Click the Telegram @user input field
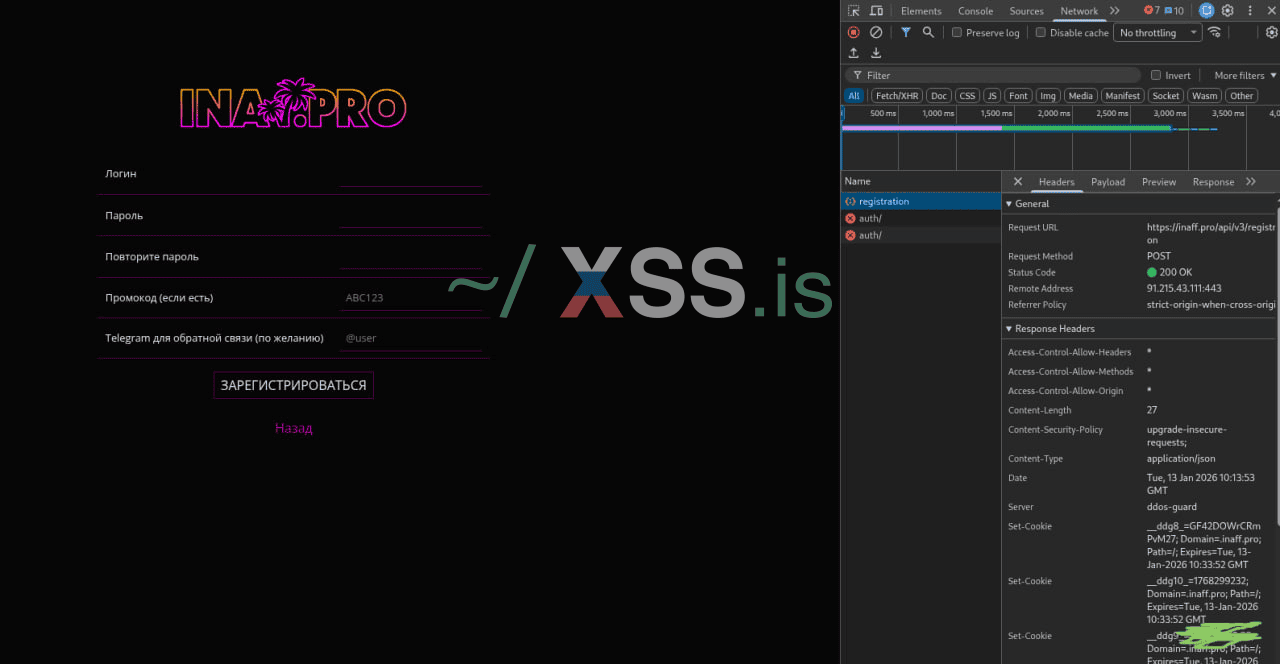The image size is (1280, 664). [411, 338]
